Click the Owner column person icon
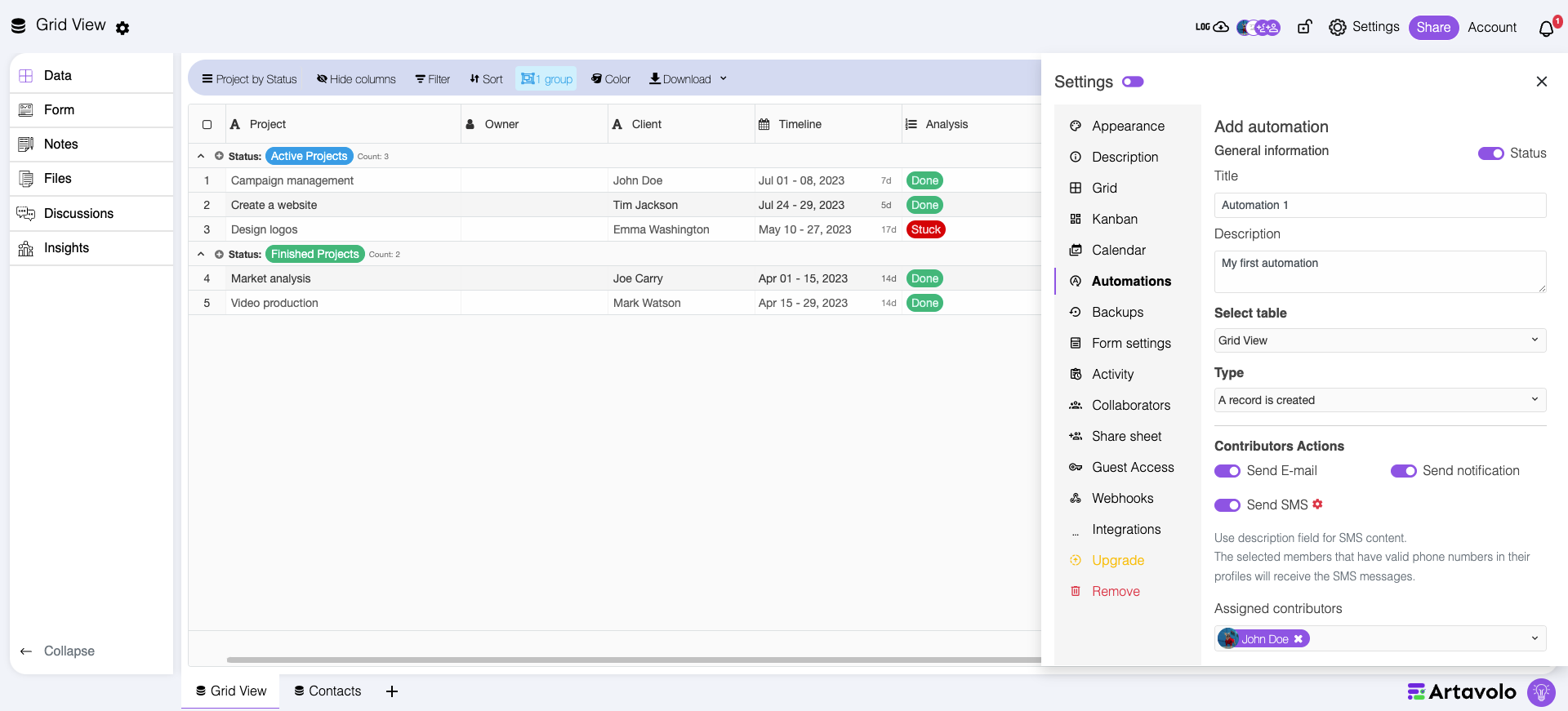 click(470, 124)
